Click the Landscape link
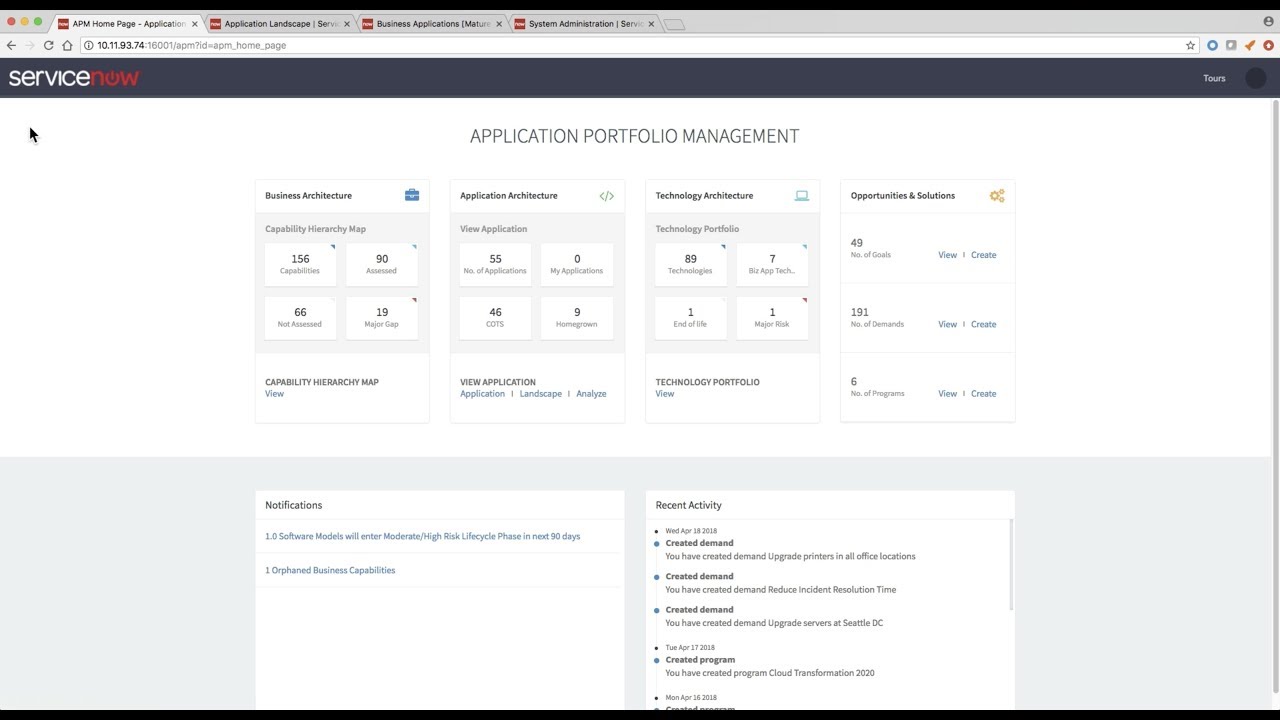1280x720 pixels. [540, 394]
